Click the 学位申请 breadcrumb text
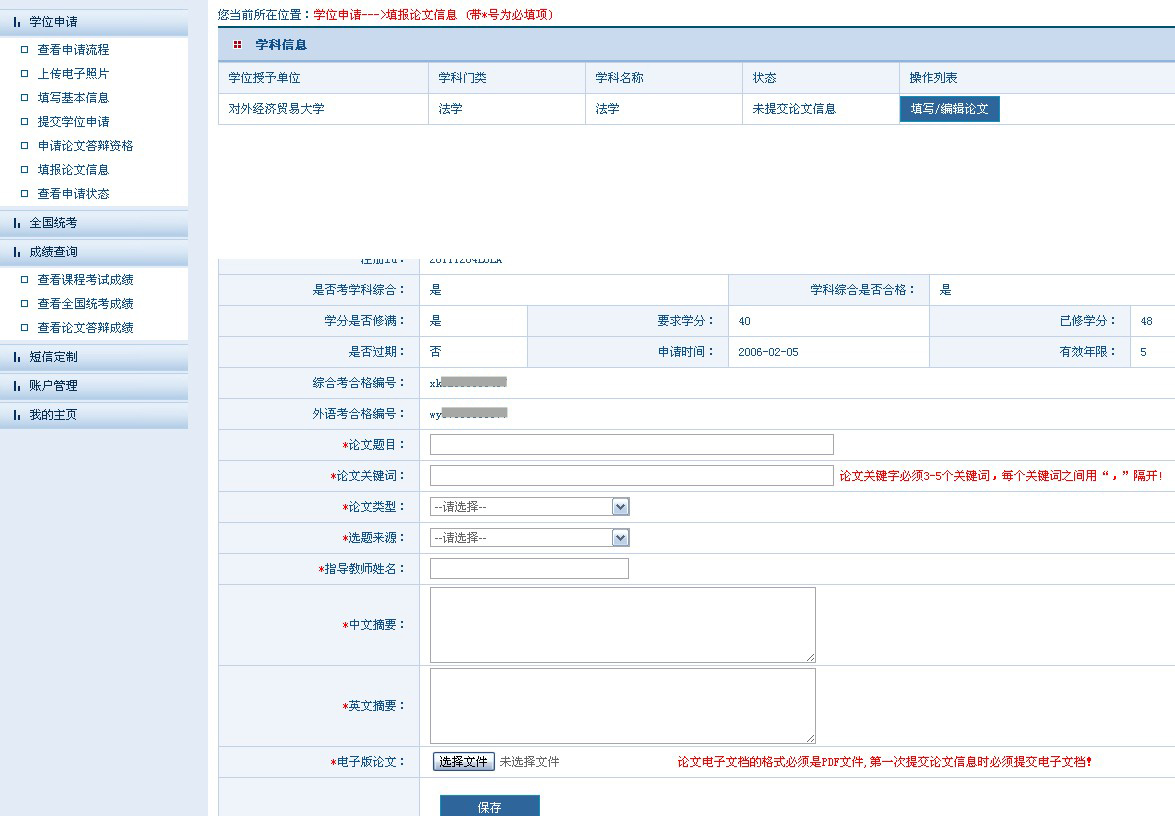 pos(337,15)
